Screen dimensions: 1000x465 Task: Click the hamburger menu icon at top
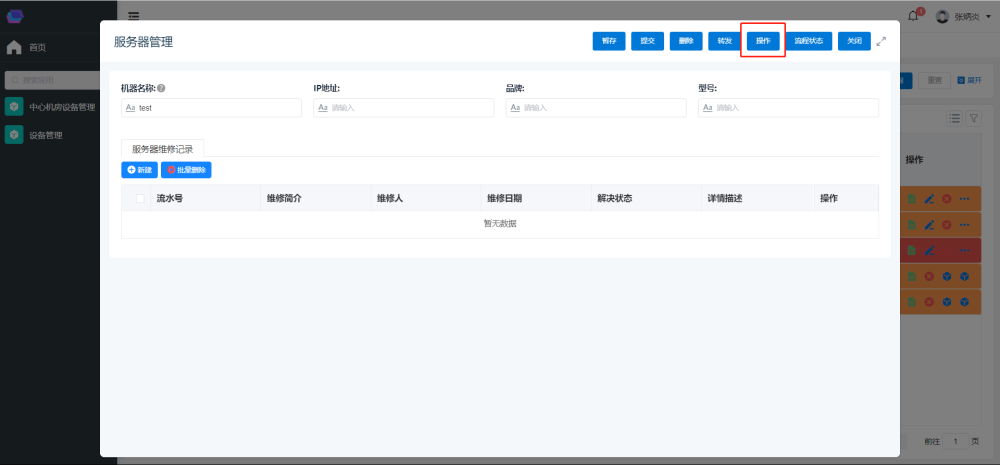[133, 16]
